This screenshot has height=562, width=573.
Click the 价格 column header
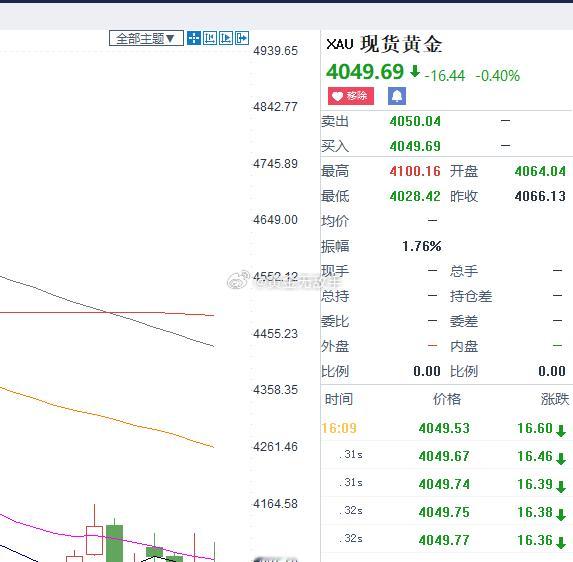point(447,399)
